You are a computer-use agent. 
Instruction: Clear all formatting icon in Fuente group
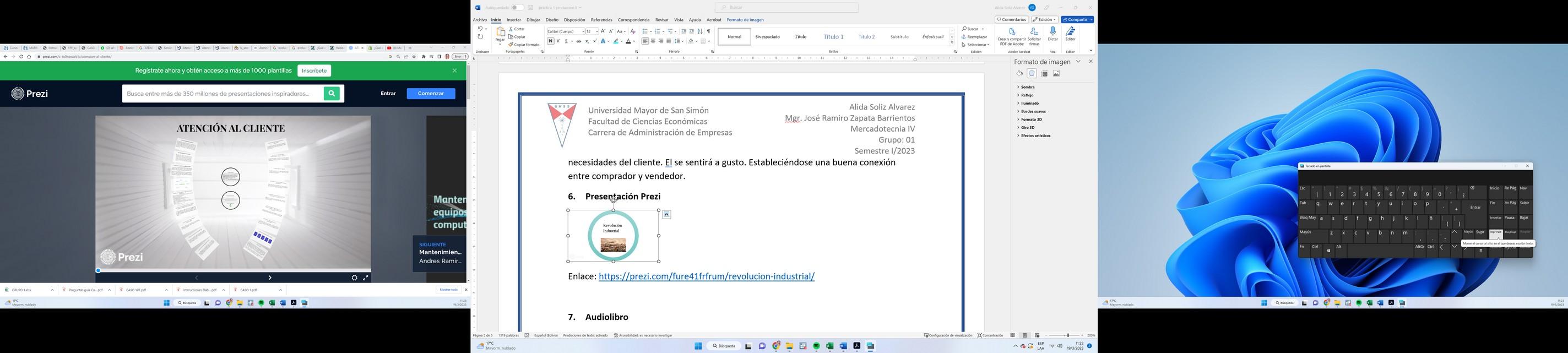point(633,31)
